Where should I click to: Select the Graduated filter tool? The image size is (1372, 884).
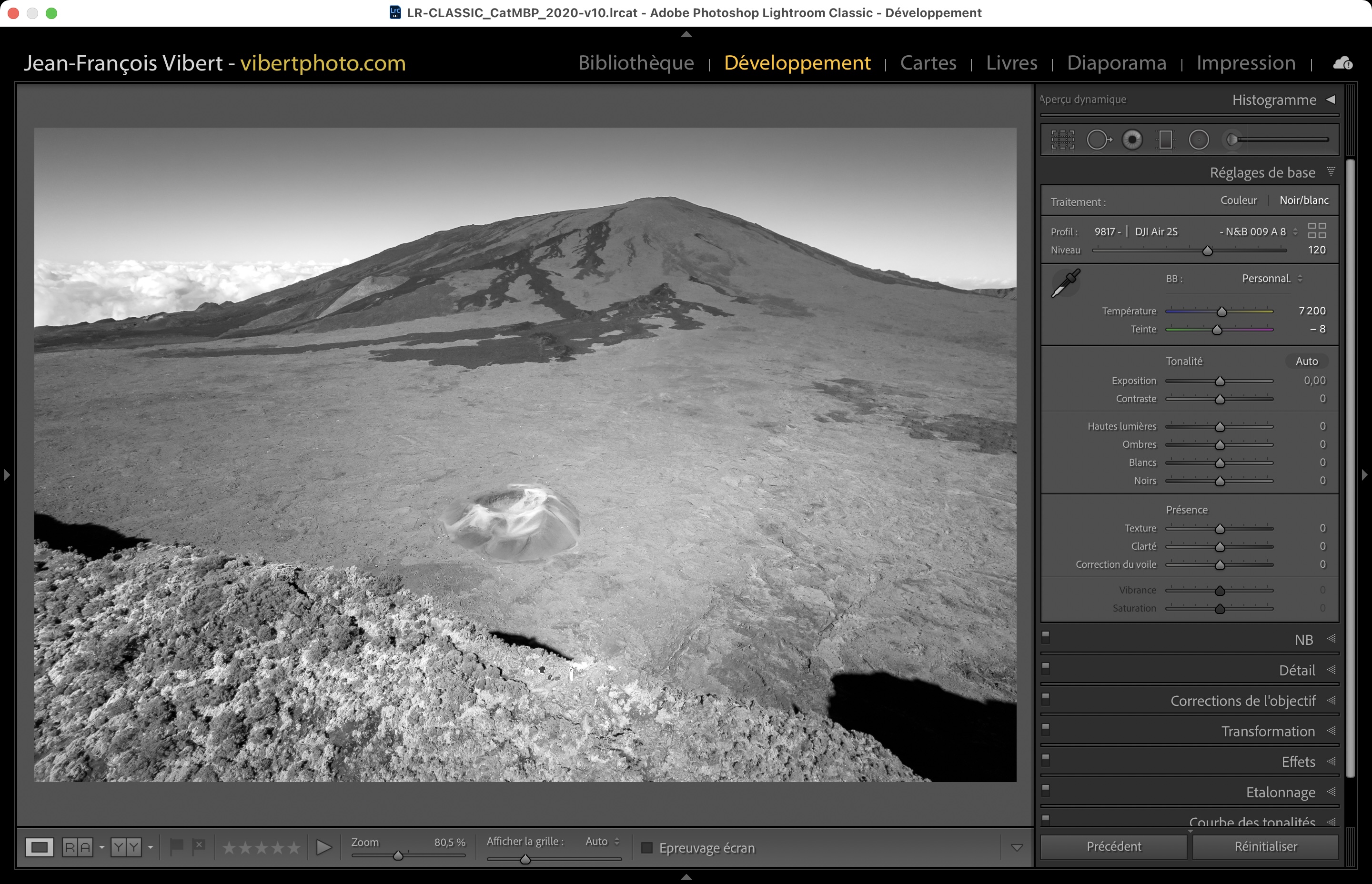[x=1165, y=140]
